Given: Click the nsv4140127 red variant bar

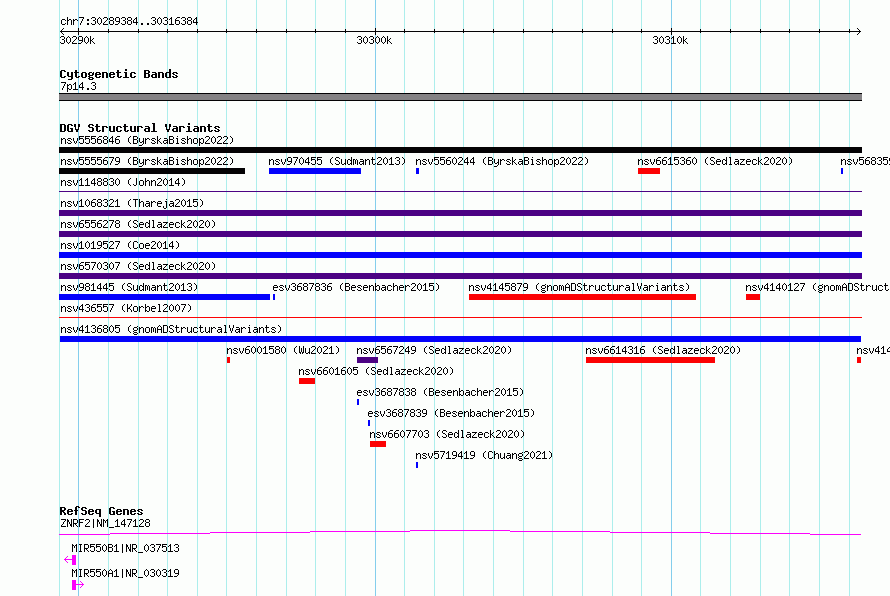Looking at the screenshot, I should pyautogui.click(x=753, y=297).
